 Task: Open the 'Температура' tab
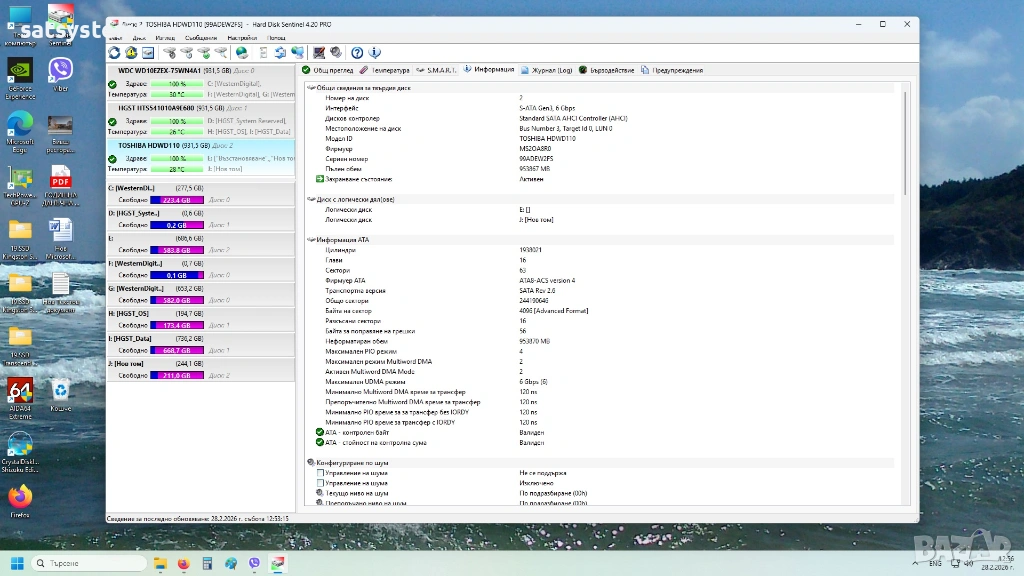385,70
